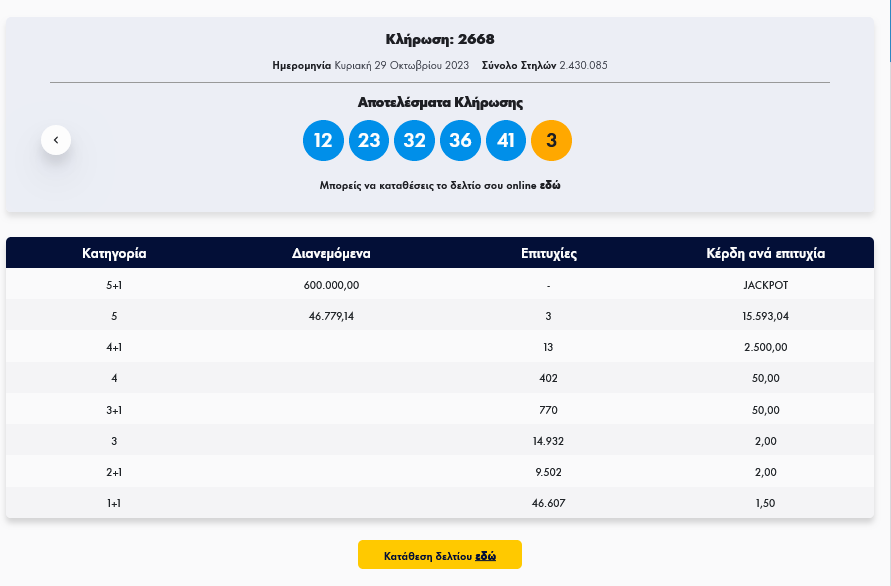Click the orange Joker ball number 3
Viewport: 891px width, 586px height.
(552, 140)
